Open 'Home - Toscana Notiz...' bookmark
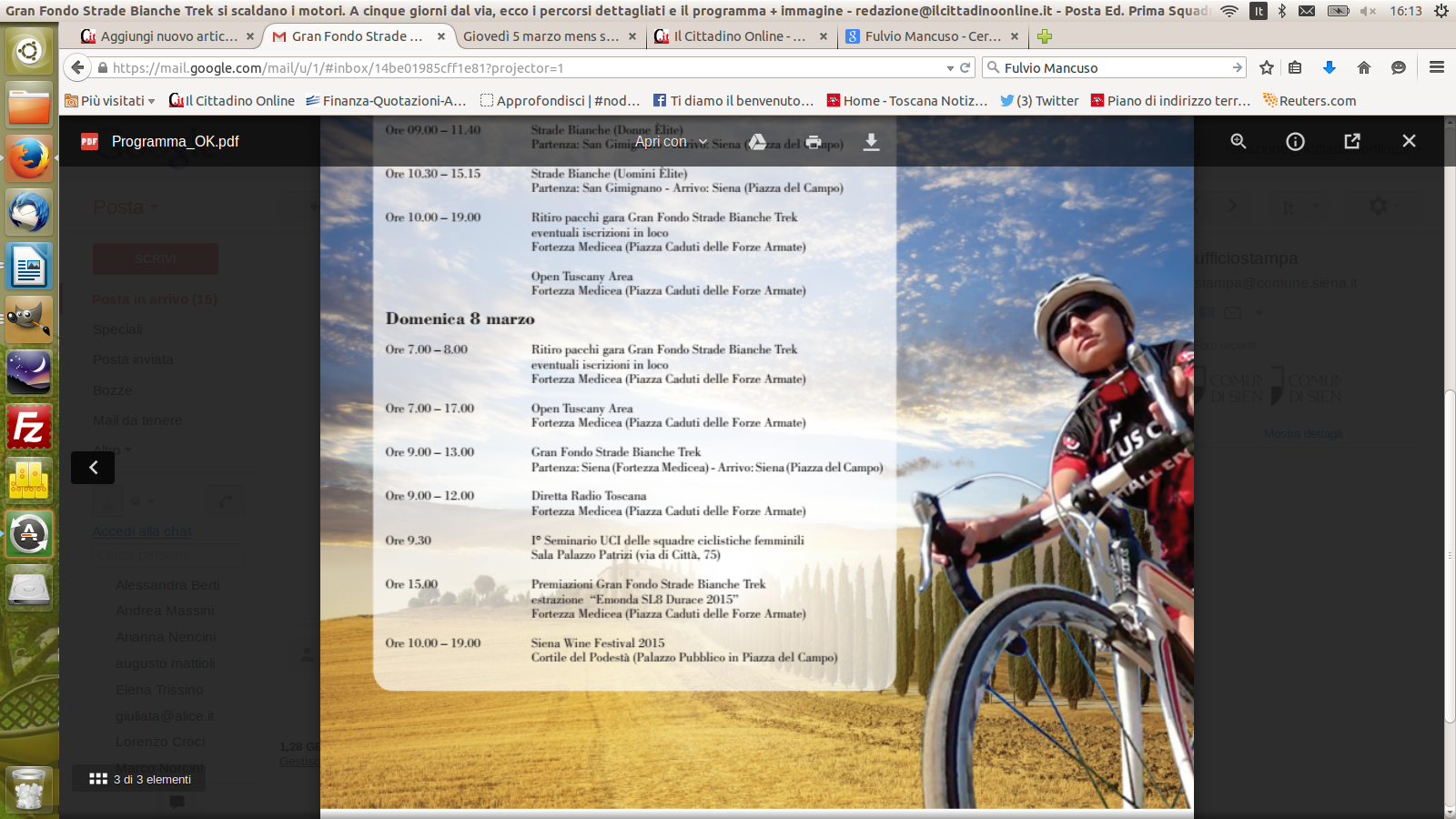This screenshot has width=1456, height=819. pos(907,101)
